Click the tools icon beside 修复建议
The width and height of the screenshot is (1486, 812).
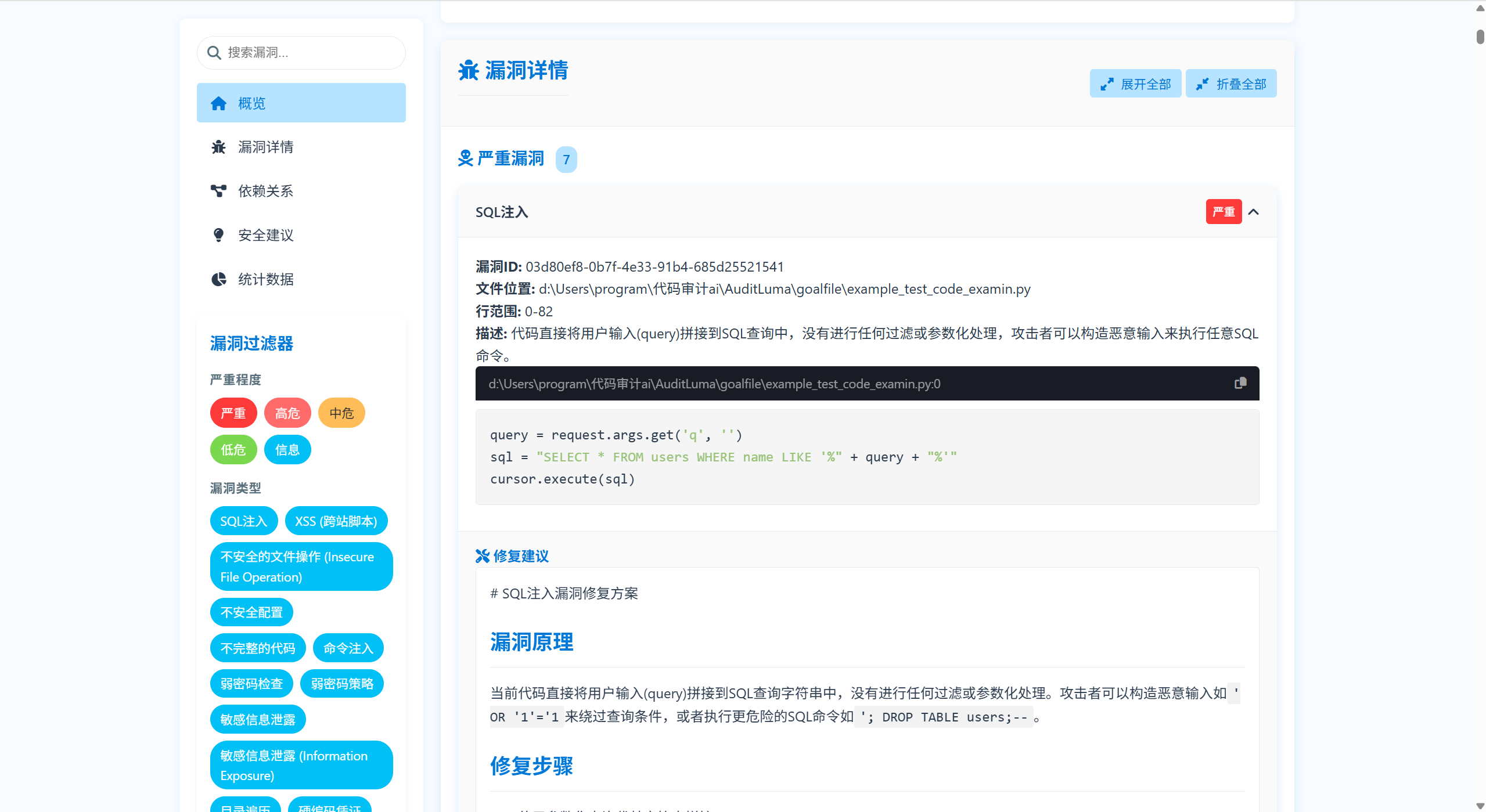[x=483, y=556]
